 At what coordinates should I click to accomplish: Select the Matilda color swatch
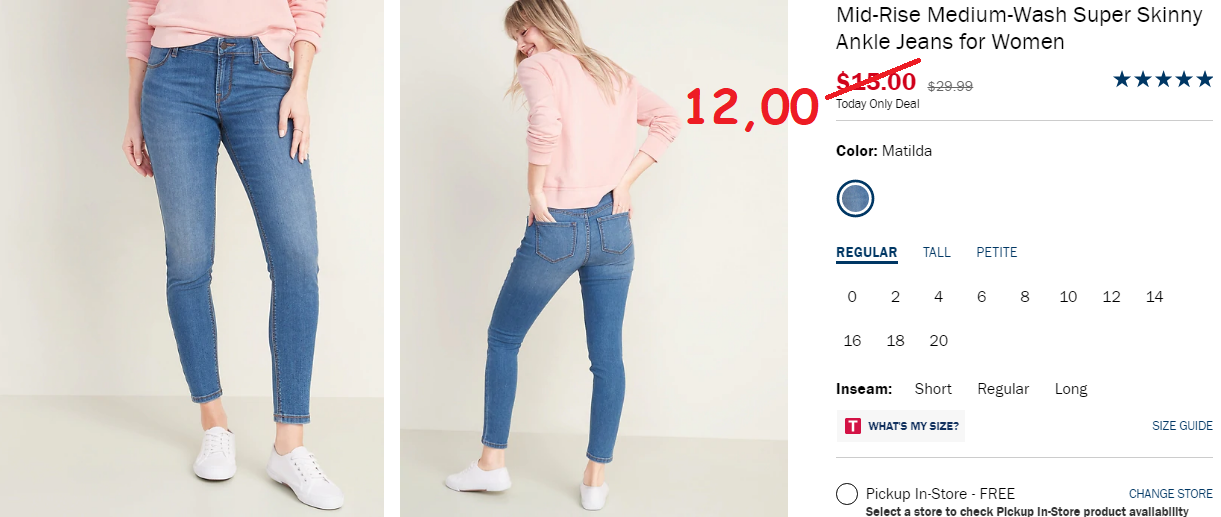pyautogui.click(x=855, y=198)
